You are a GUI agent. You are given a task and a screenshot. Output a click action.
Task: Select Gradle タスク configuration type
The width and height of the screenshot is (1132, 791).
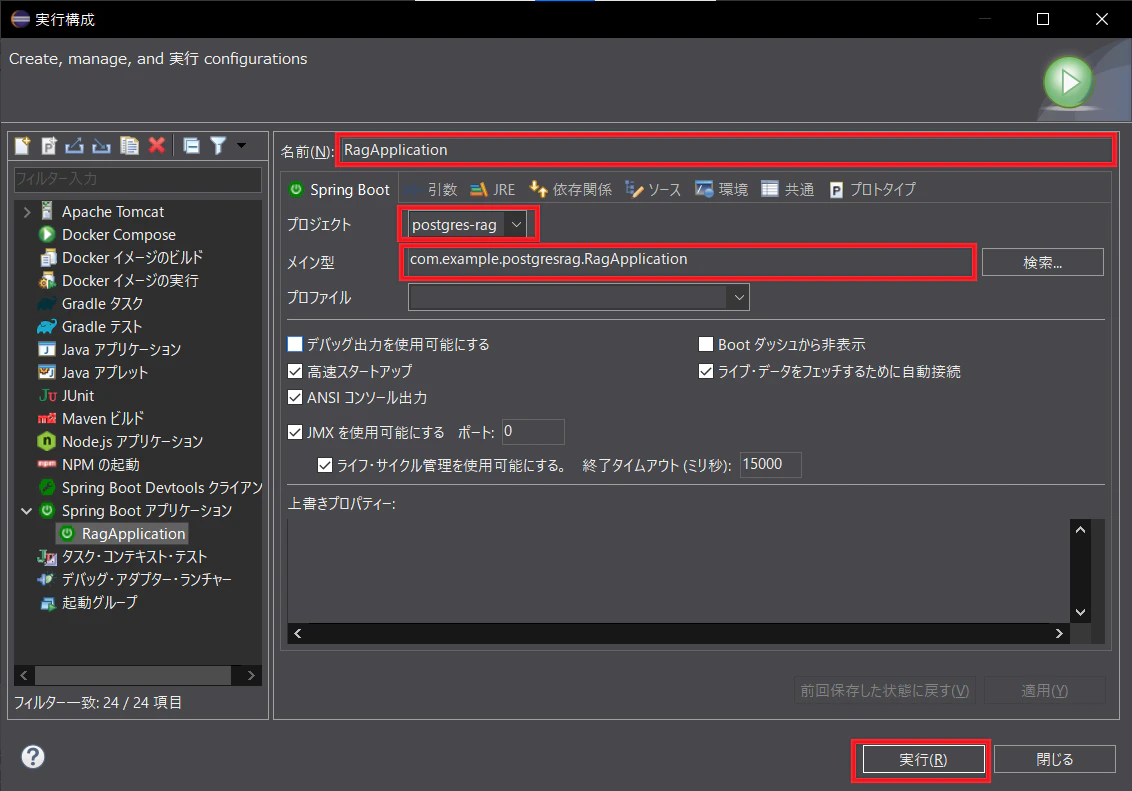click(x=102, y=304)
